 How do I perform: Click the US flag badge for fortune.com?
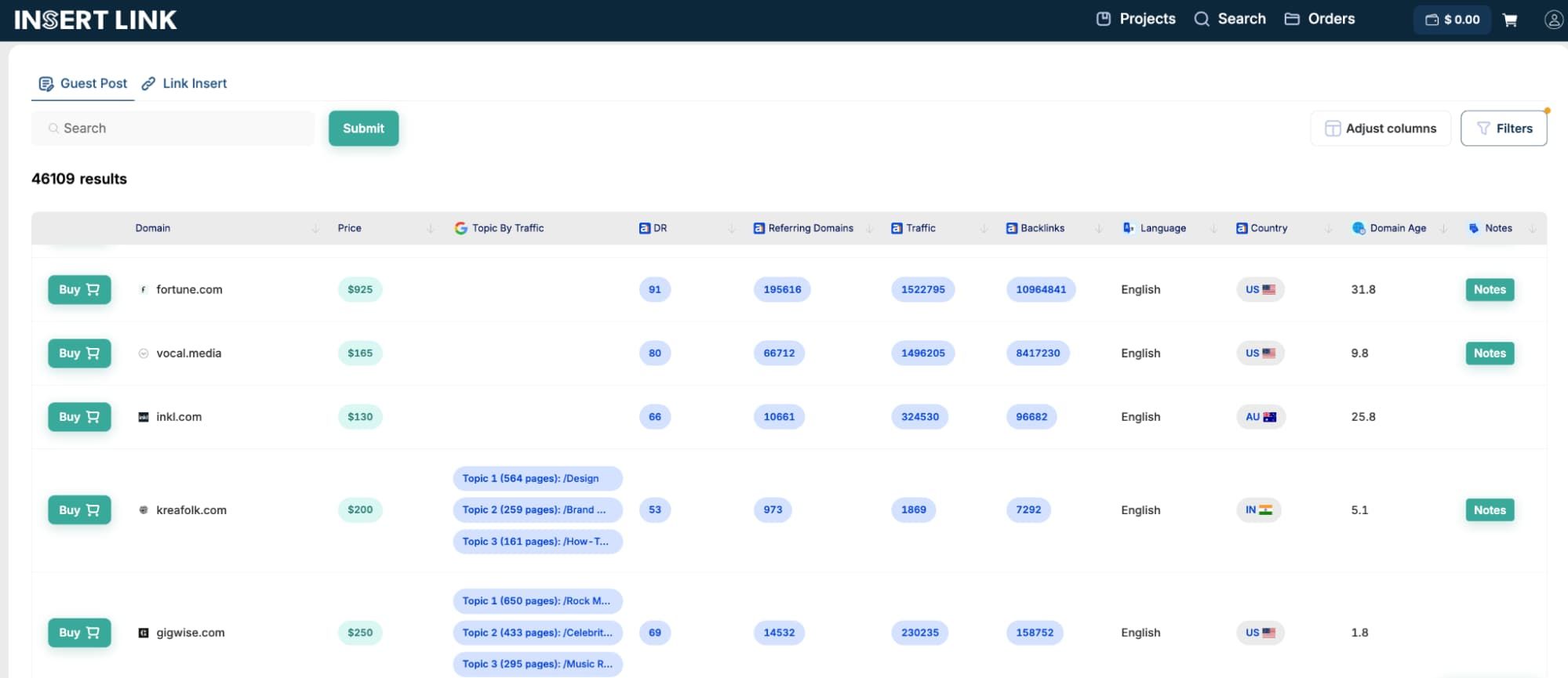1261,289
